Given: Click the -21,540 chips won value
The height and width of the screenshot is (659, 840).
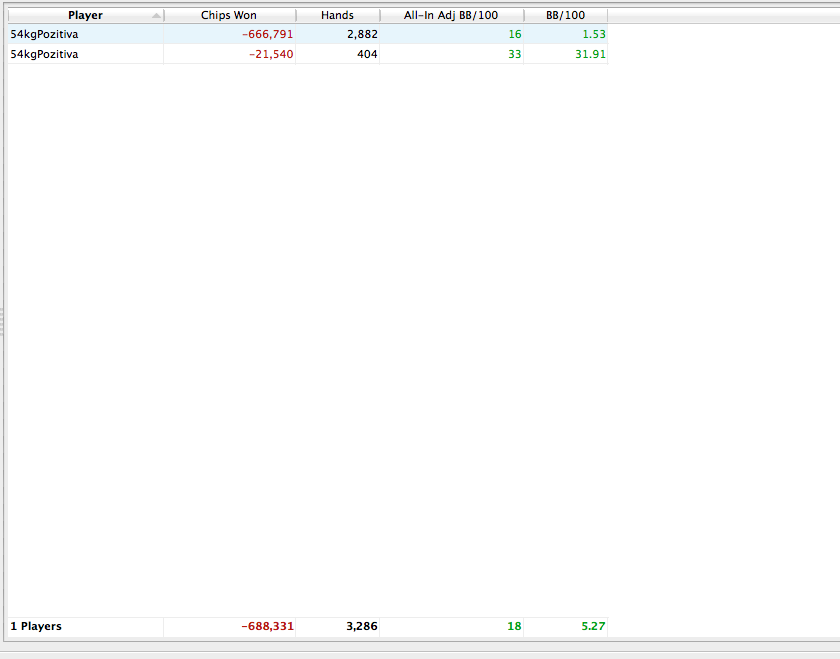Looking at the screenshot, I should (x=271, y=54).
